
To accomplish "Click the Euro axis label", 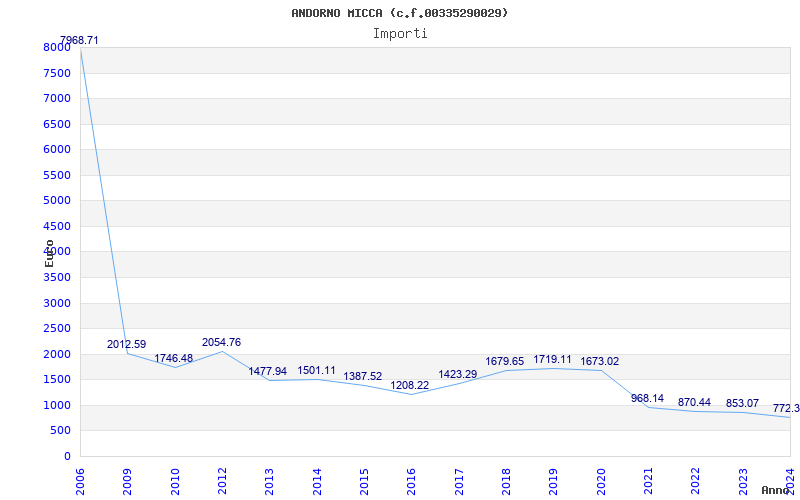I will coord(49,253).
